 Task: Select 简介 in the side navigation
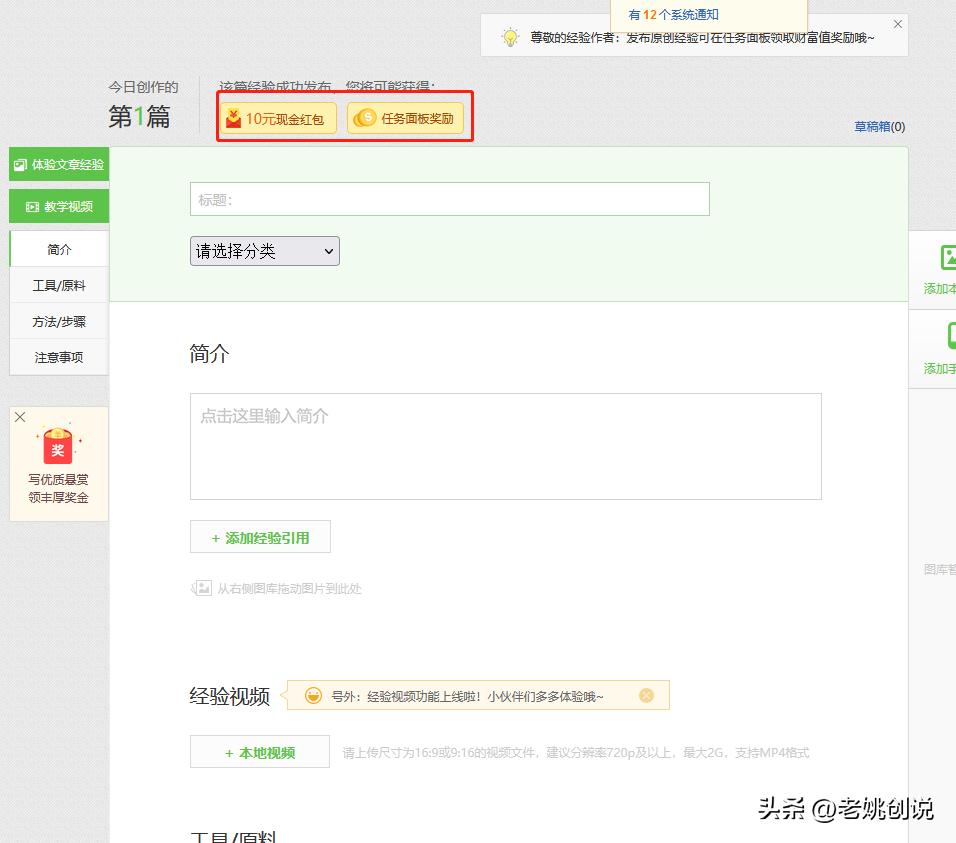coord(59,249)
